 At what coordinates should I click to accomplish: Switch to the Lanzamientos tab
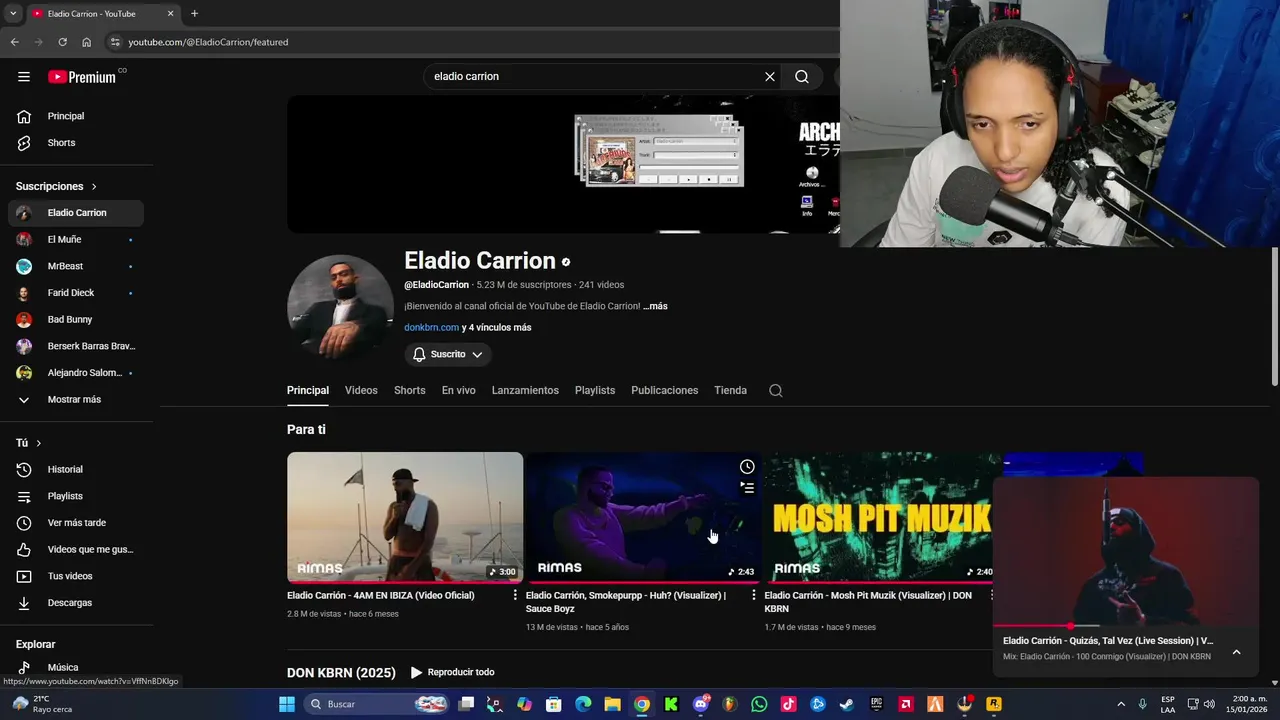(525, 390)
